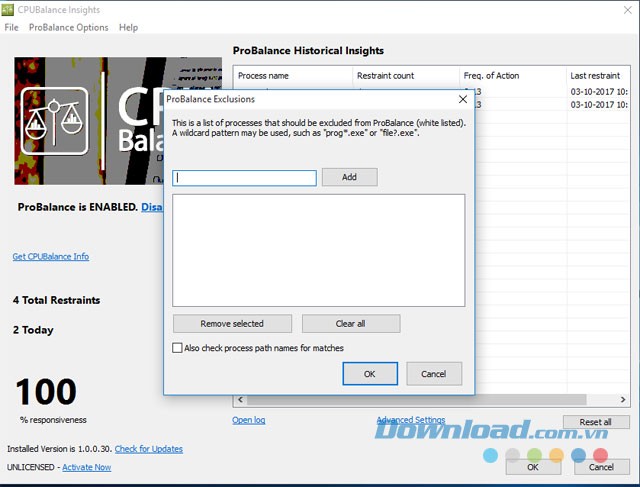This screenshot has width=640, height=487.
Task: Focus the process name input field
Action: click(x=245, y=178)
